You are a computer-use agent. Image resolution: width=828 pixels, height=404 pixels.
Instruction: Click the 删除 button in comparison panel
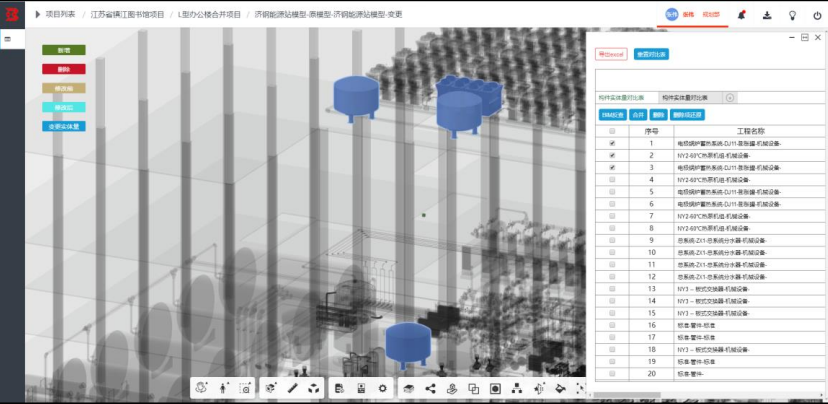point(658,115)
